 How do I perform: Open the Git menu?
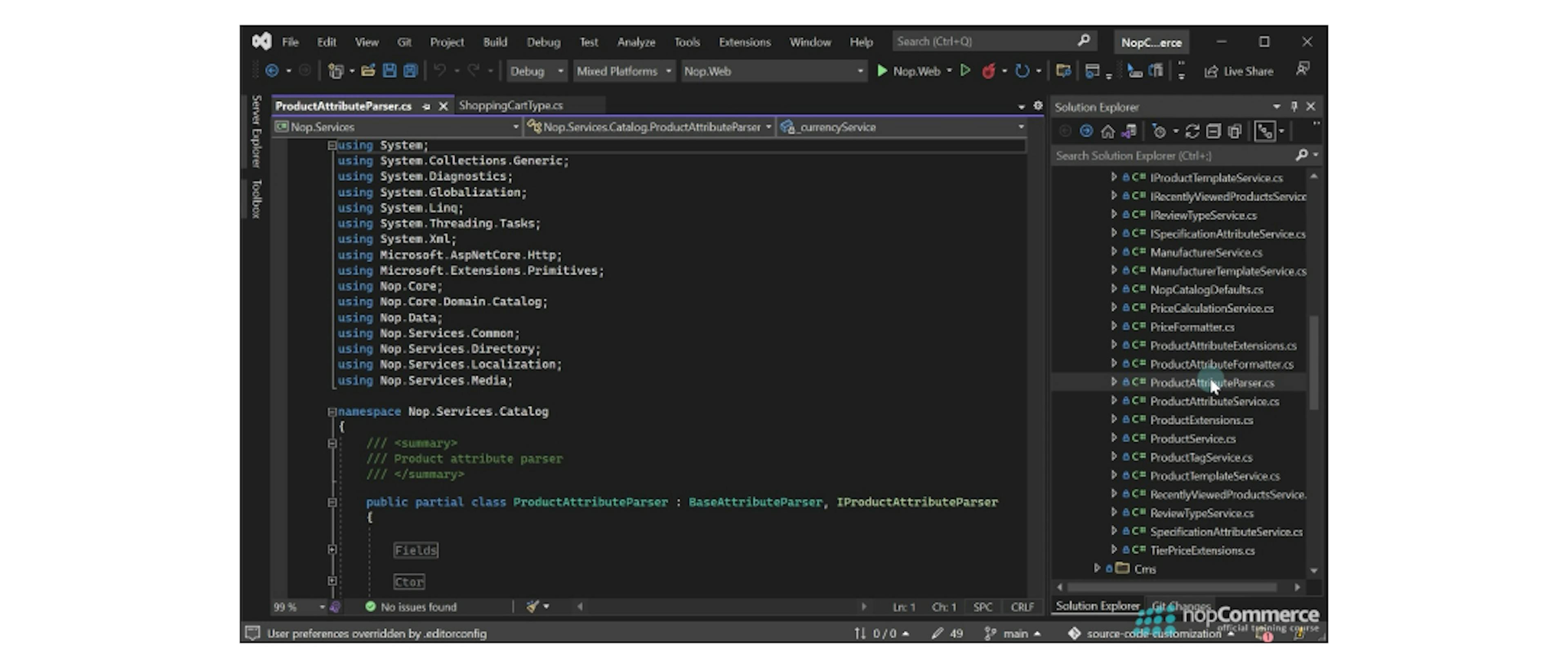404,42
